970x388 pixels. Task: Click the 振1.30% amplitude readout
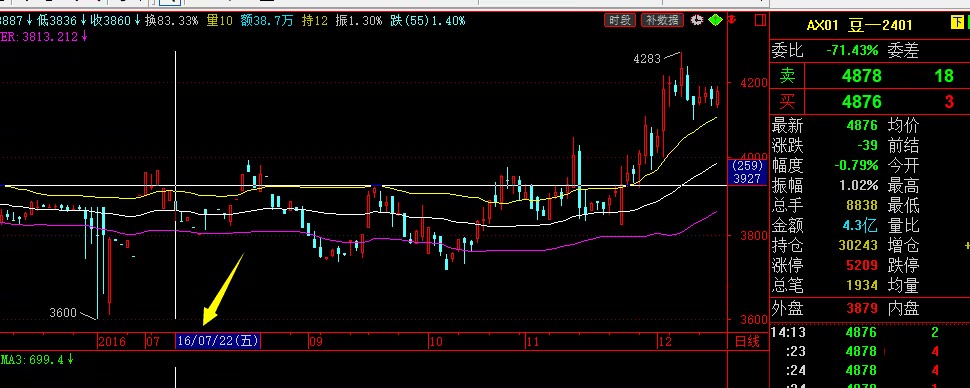pyautogui.click(x=359, y=20)
